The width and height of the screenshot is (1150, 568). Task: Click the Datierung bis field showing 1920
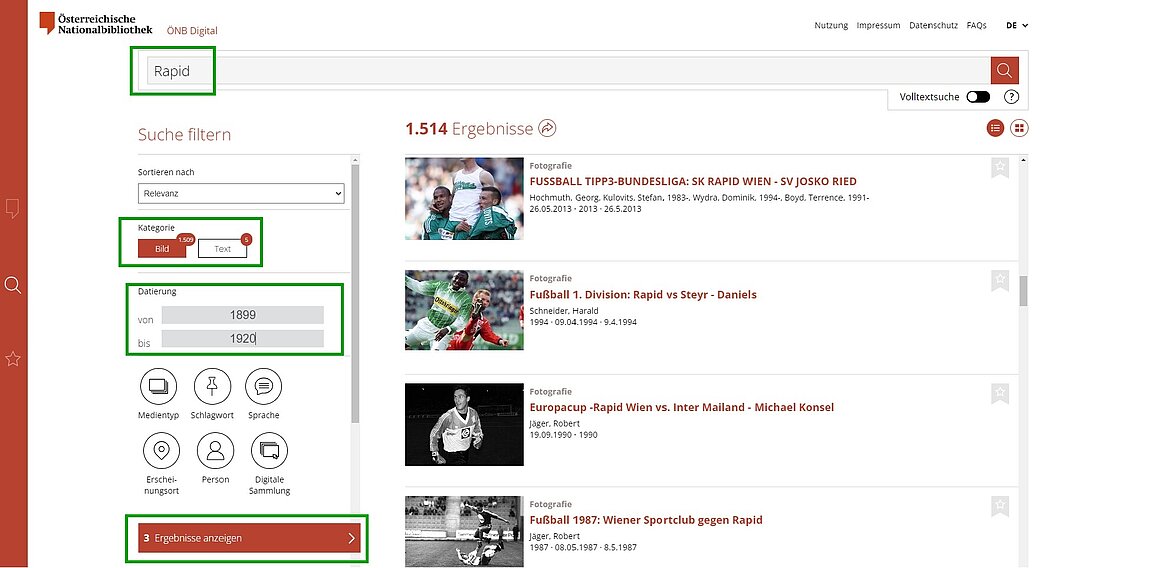tap(243, 338)
